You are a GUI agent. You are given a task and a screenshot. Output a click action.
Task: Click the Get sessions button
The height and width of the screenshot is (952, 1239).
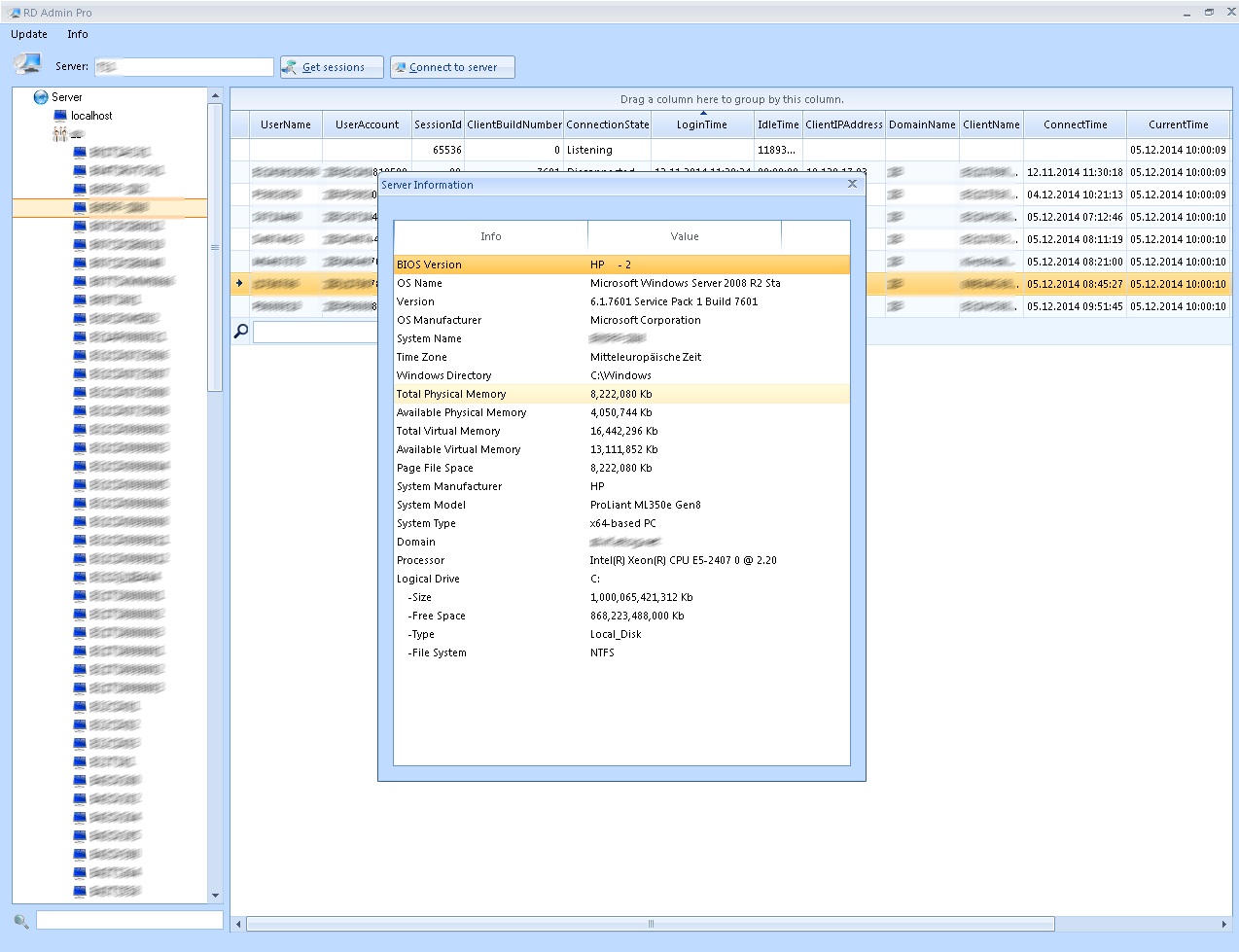(332, 67)
